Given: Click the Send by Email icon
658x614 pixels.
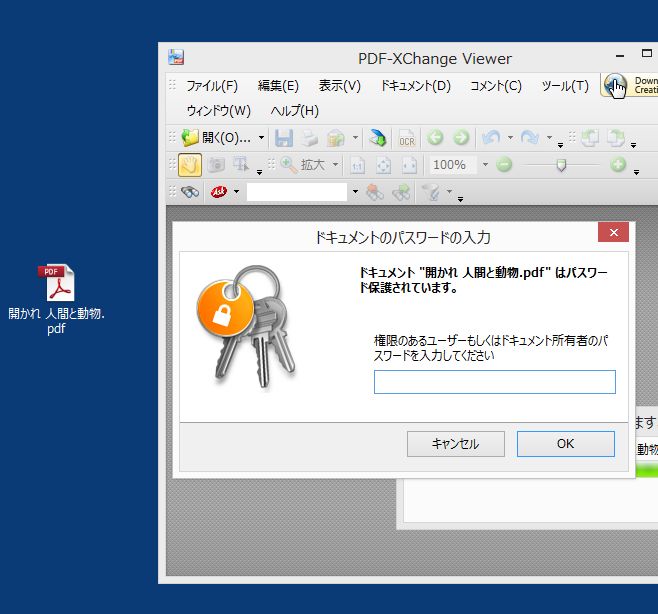Looking at the screenshot, I should [335, 138].
